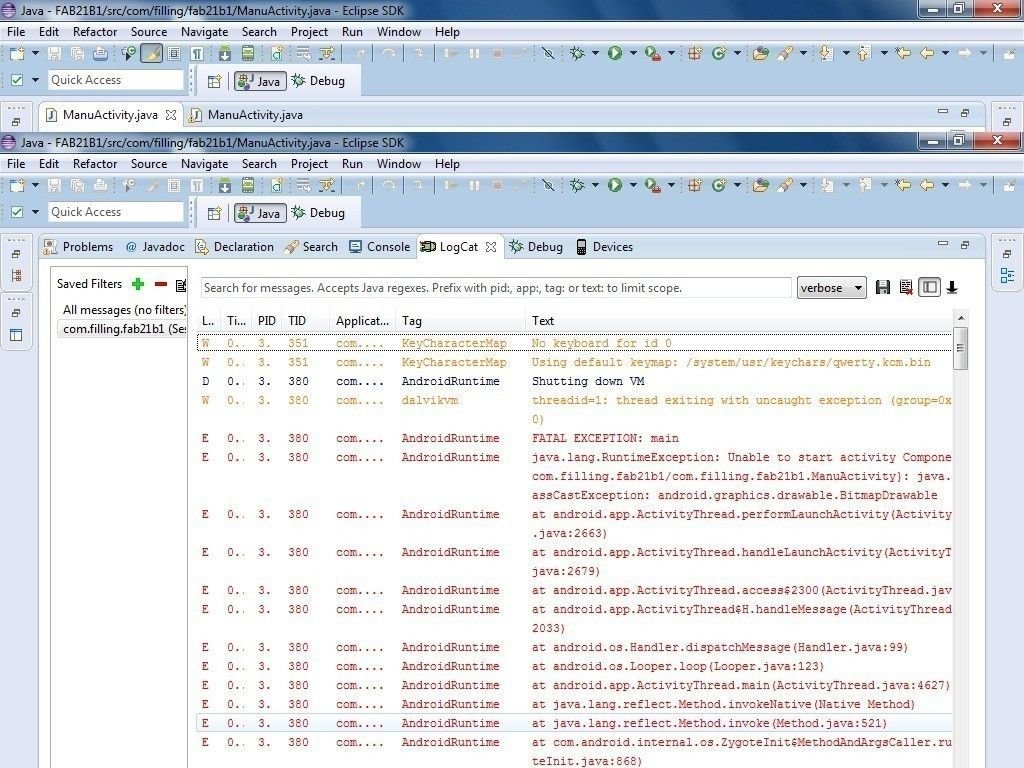Screen dimensions: 1024x768
Task: Clear the LogCat log
Action: pos(906,287)
